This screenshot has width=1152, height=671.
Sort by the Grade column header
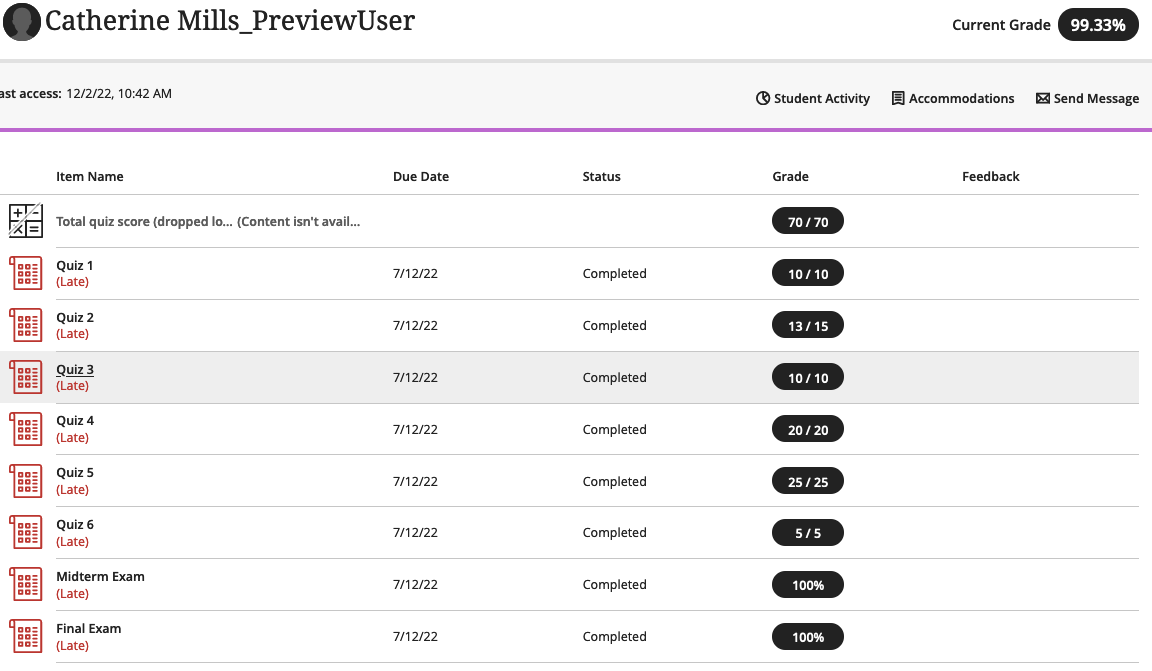pos(790,176)
